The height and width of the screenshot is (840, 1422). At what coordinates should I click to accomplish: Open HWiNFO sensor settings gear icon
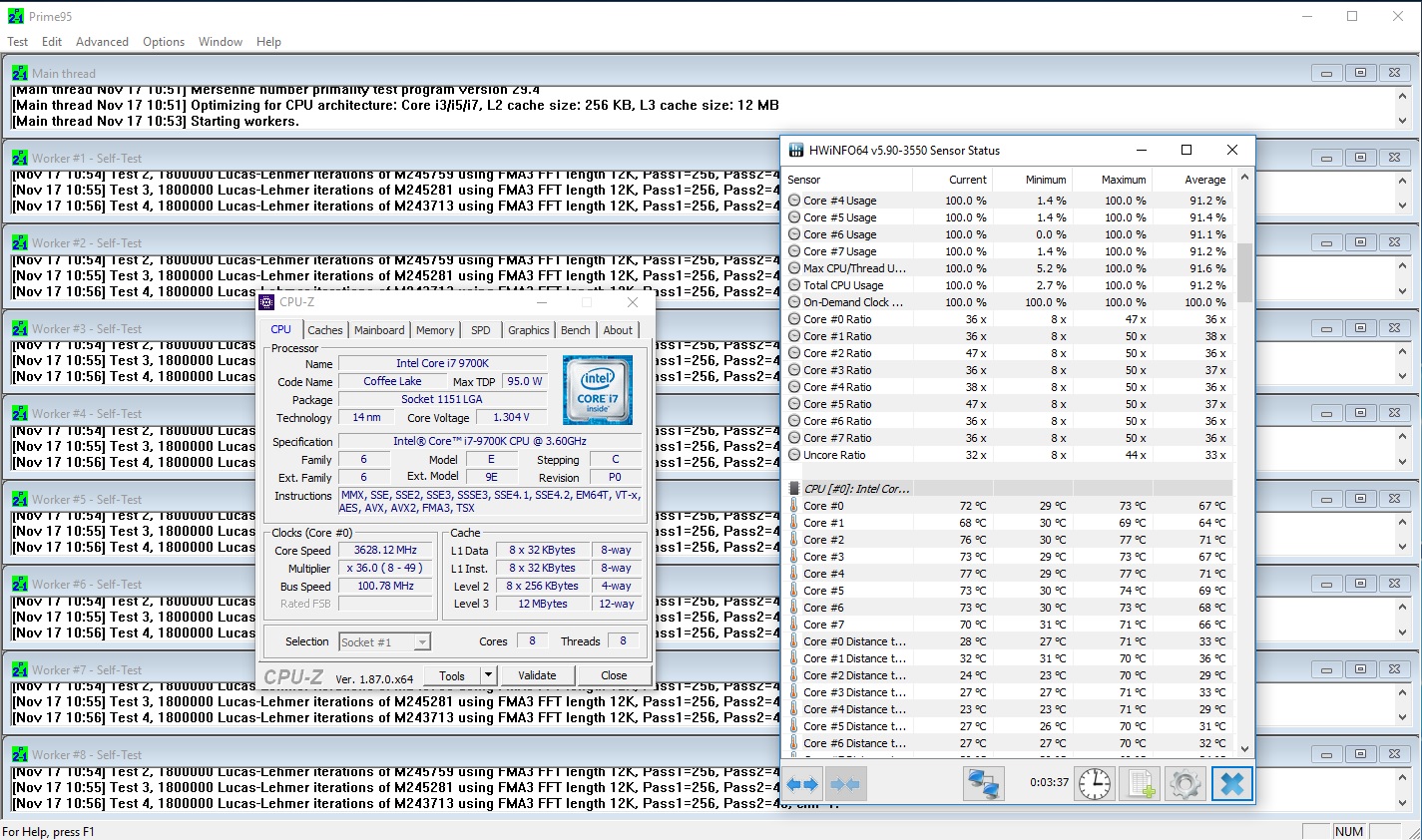pos(1185,784)
